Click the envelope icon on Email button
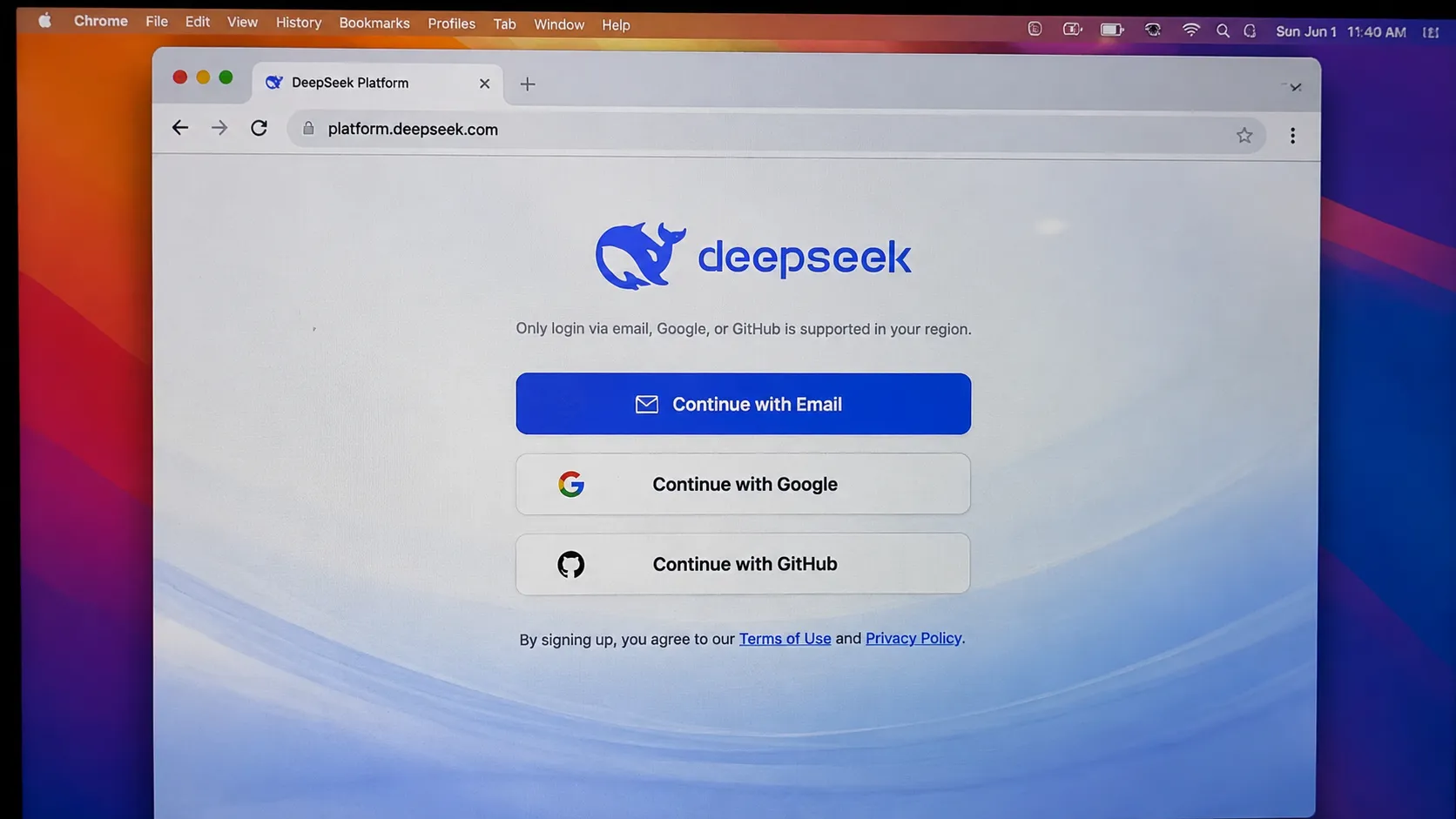The height and width of the screenshot is (819, 1456). click(646, 404)
